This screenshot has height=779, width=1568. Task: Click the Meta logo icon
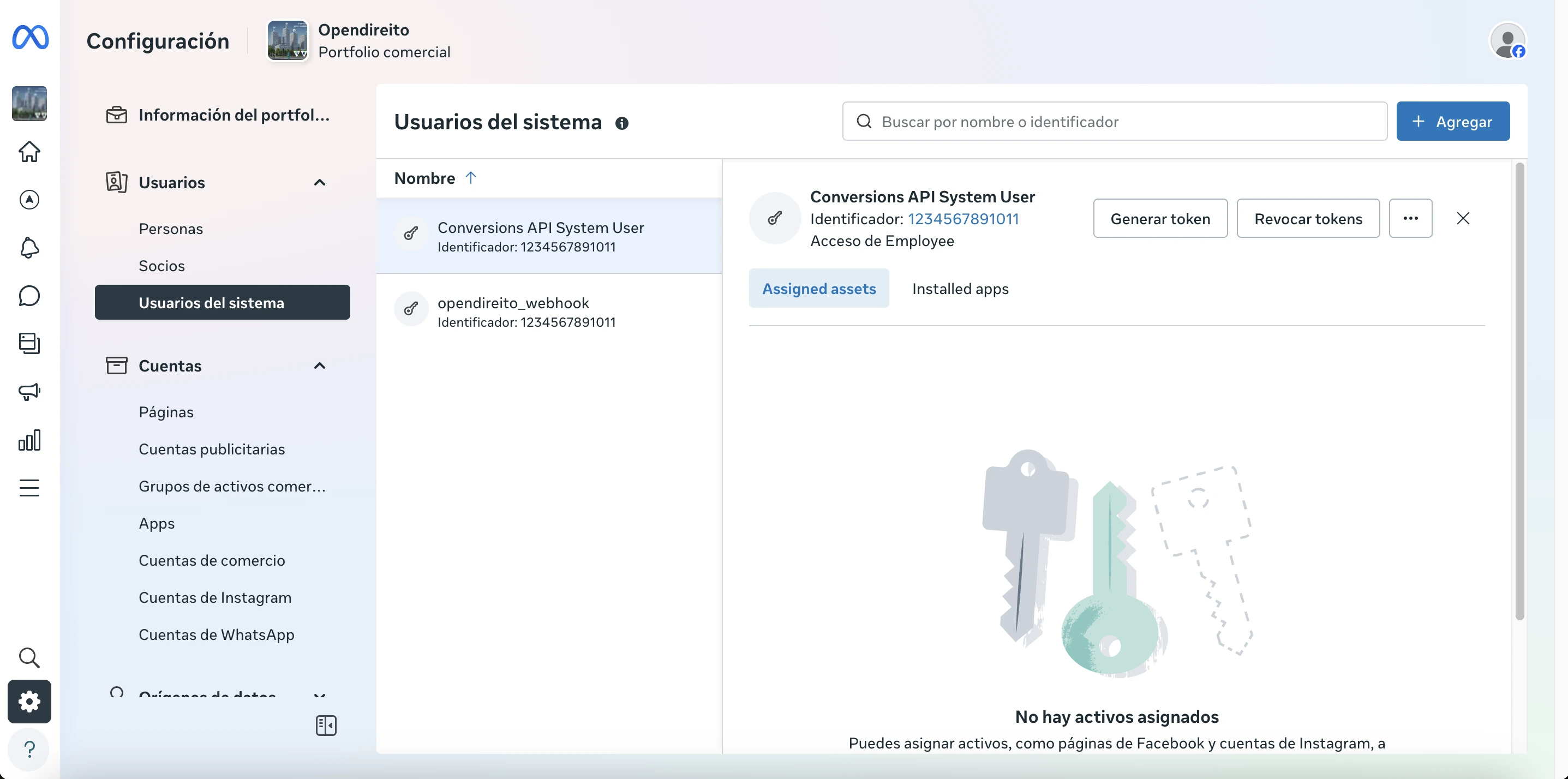pyautogui.click(x=30, y=38)
